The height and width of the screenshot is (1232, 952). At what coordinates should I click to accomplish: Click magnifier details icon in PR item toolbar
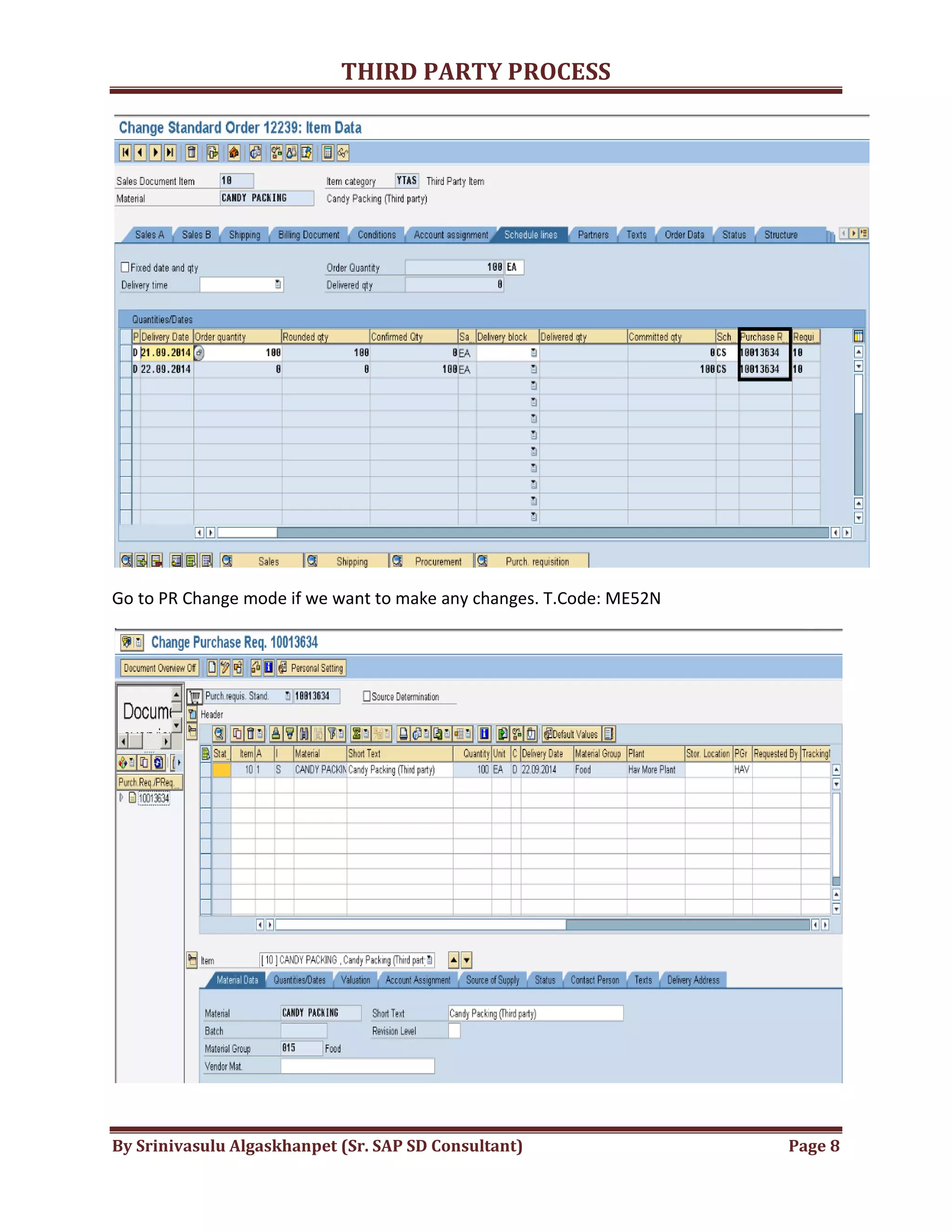[219, 733]
